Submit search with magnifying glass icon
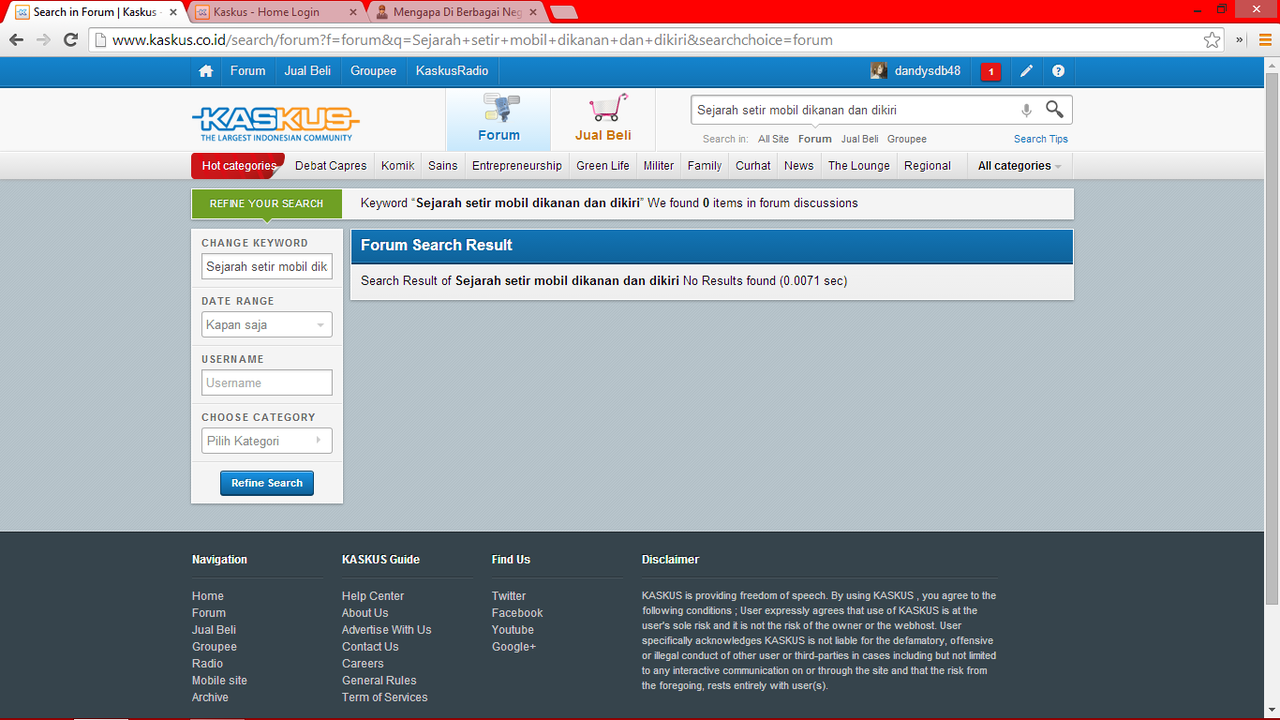Viewport: 1280px width, 720px height. coord(1055,109)
